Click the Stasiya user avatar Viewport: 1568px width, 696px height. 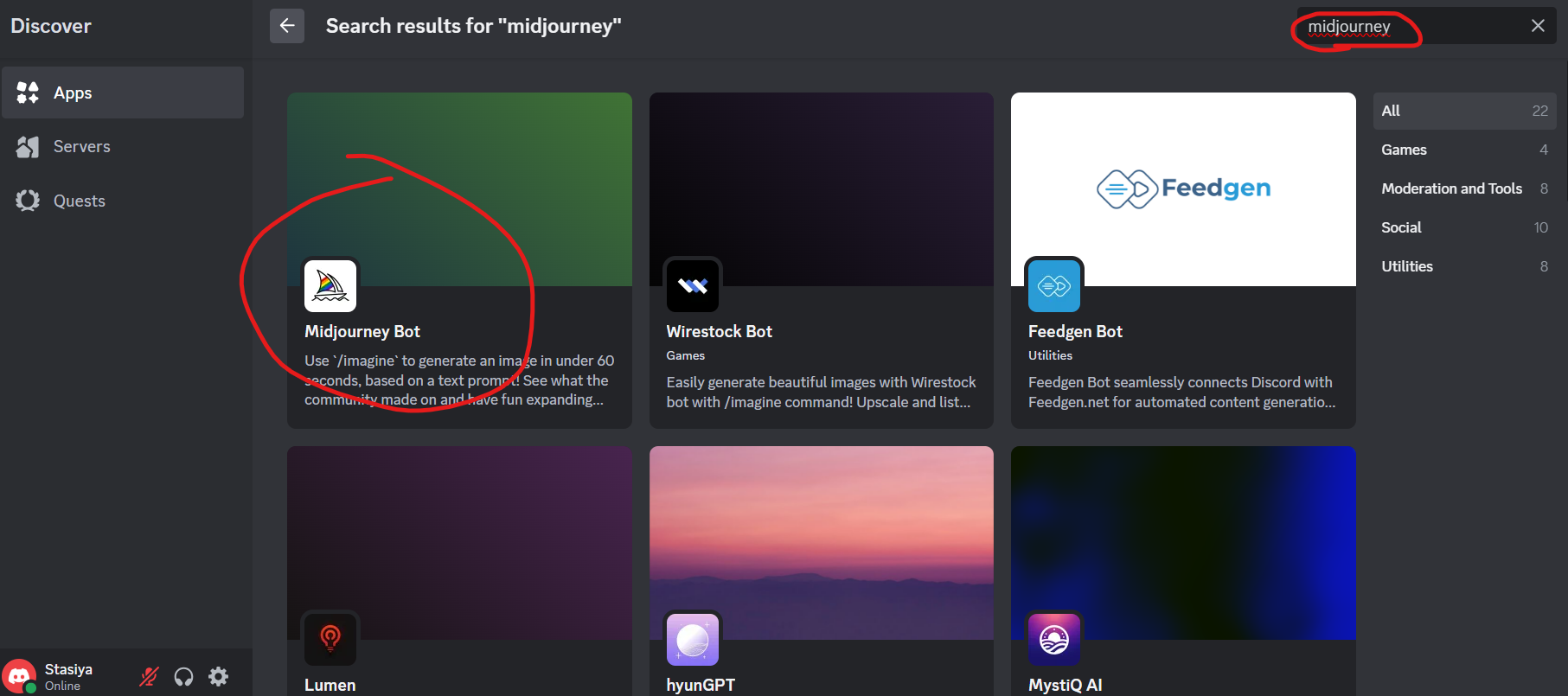pos(19,676)
